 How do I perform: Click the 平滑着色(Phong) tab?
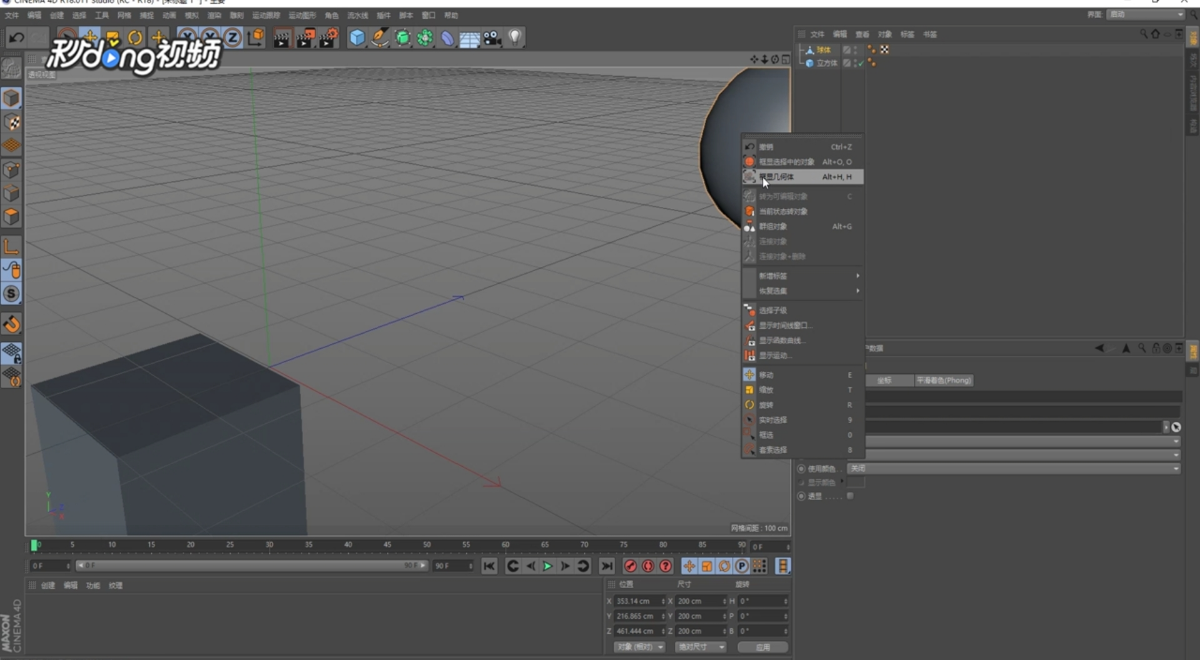[x=944, y=380]
